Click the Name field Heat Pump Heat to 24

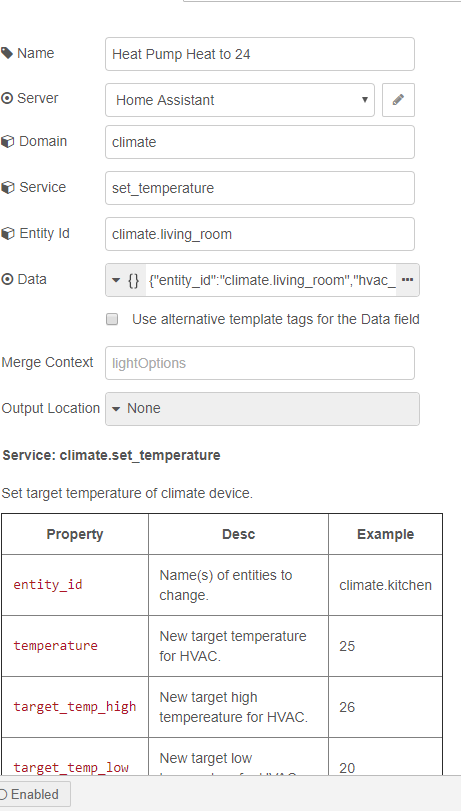(260, 54)
